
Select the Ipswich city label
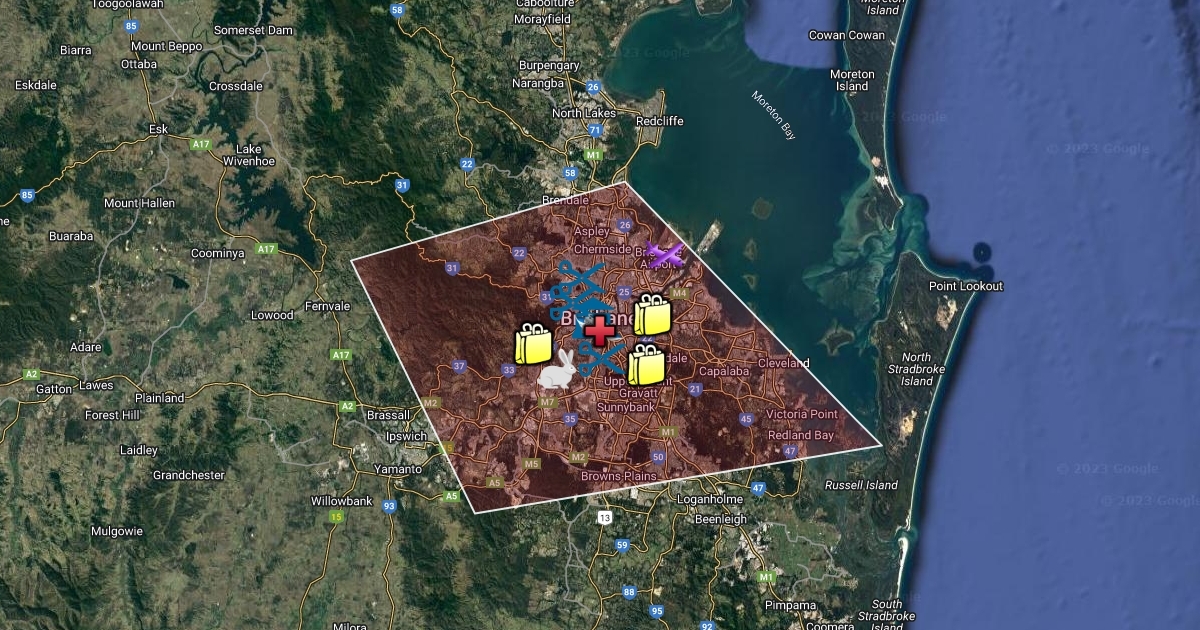pos(407,436)
